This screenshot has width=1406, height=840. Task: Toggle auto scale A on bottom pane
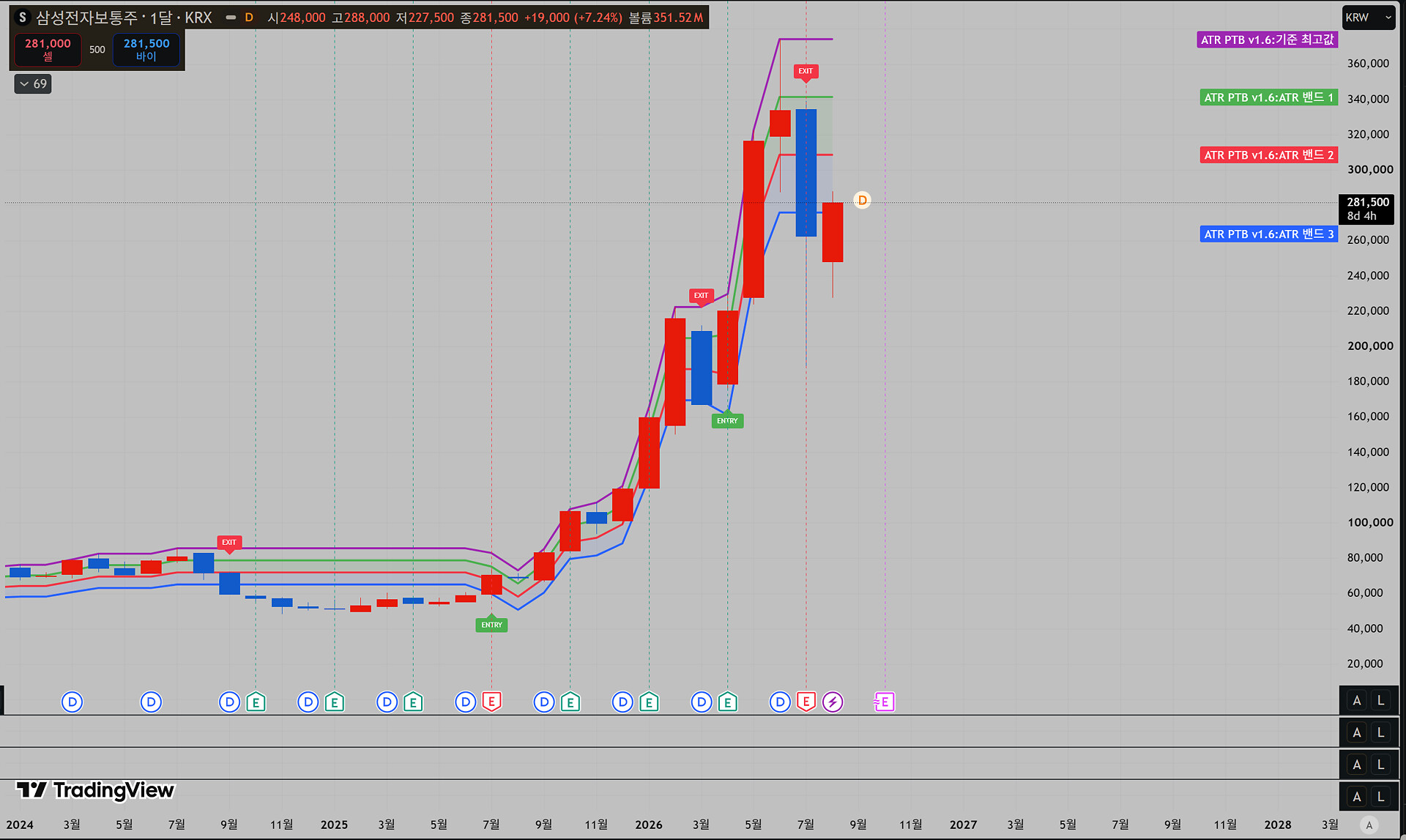point(1357,797)
